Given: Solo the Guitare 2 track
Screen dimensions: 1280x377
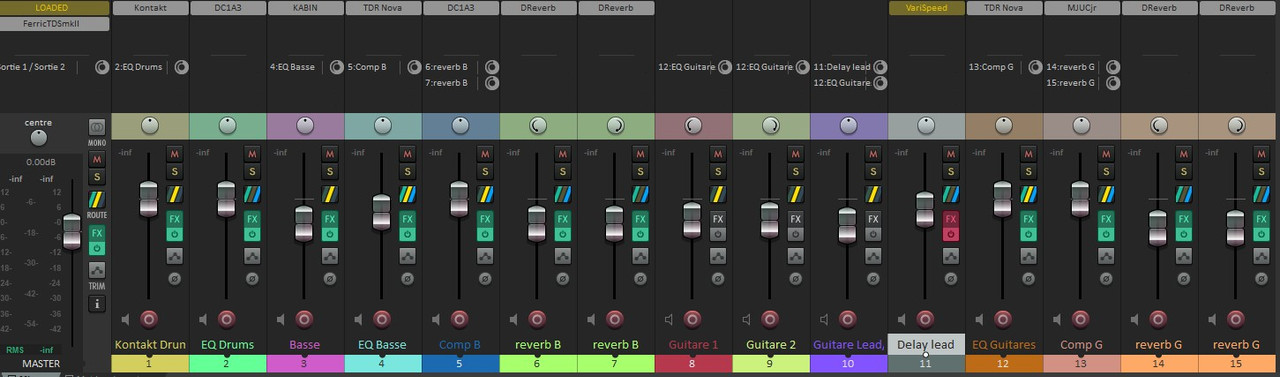Looking at the screenshot, I should coord(795,172).
